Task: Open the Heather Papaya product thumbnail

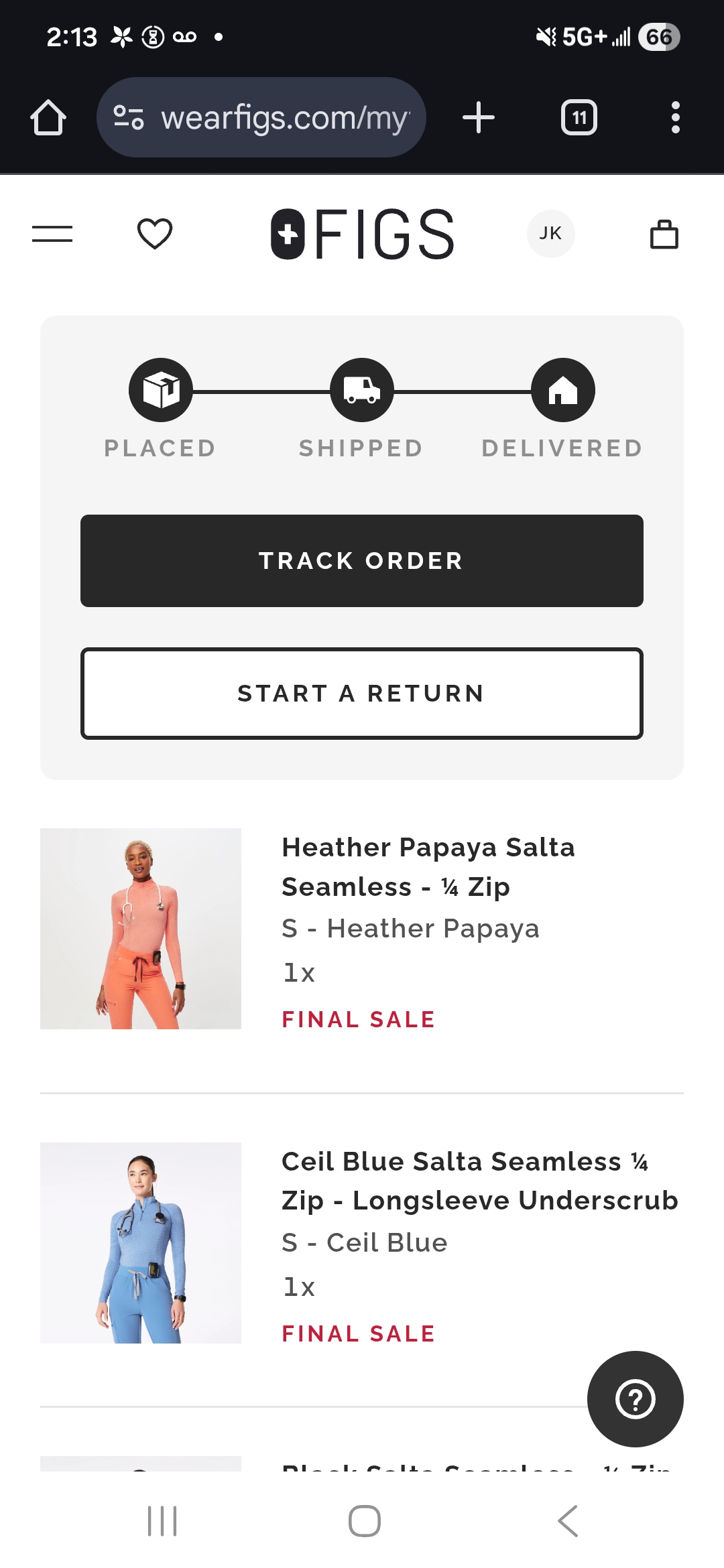Action: pos(141,929)
